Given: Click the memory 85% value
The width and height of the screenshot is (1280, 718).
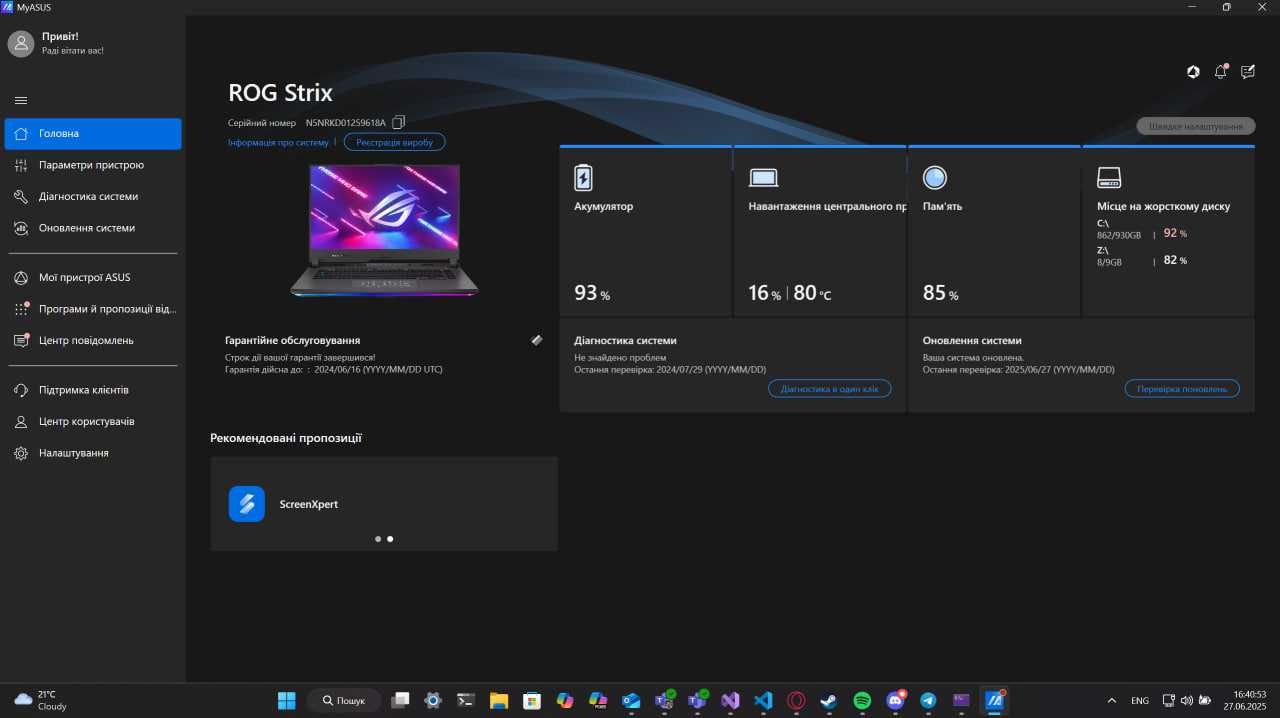Looking at the screenshot, I should (940, 293).
